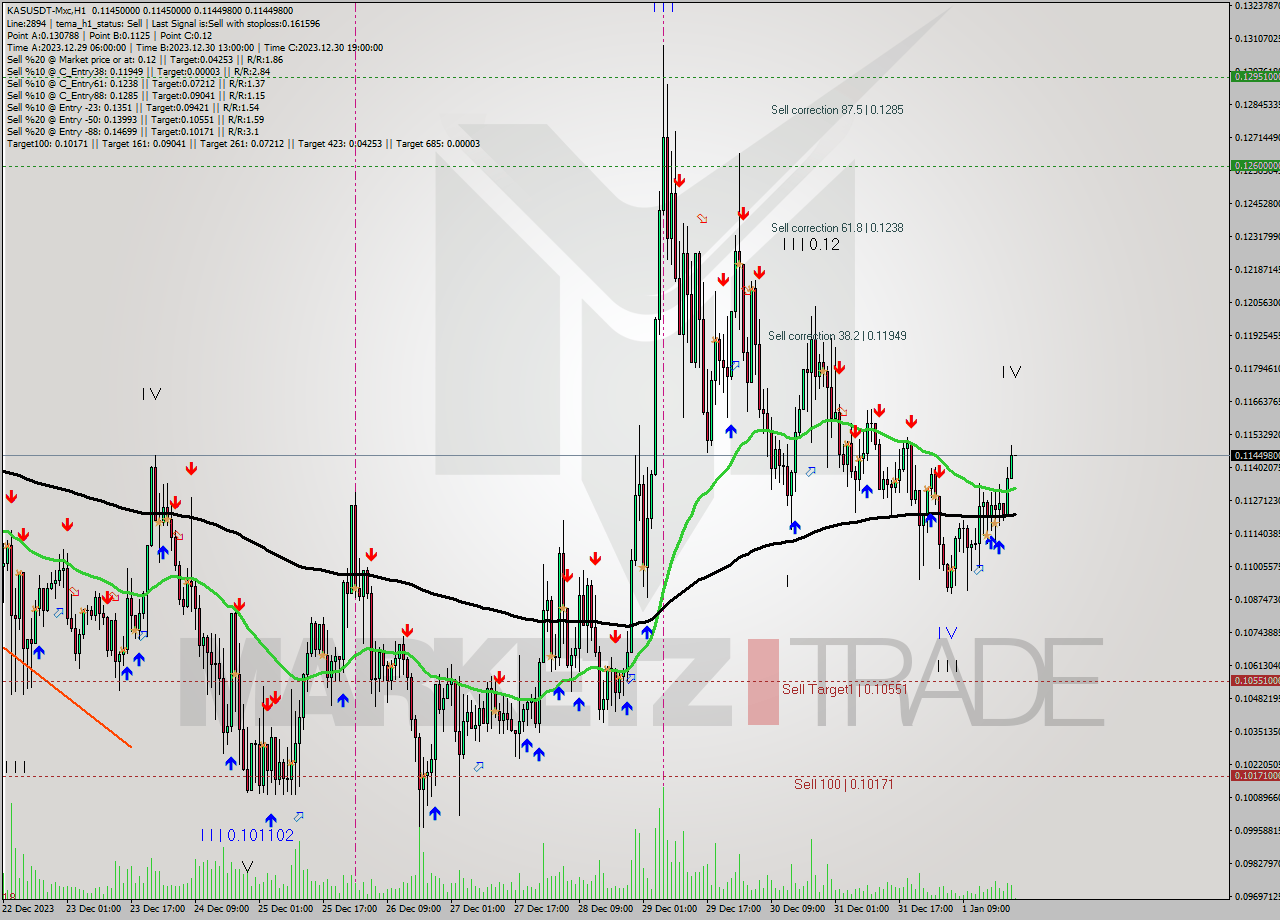Click the '26 Dec 09:00' time axis label
Image resolution: width=1280 pixels, height=920 pixels.
pyautogui.click(x=413, y=909)
